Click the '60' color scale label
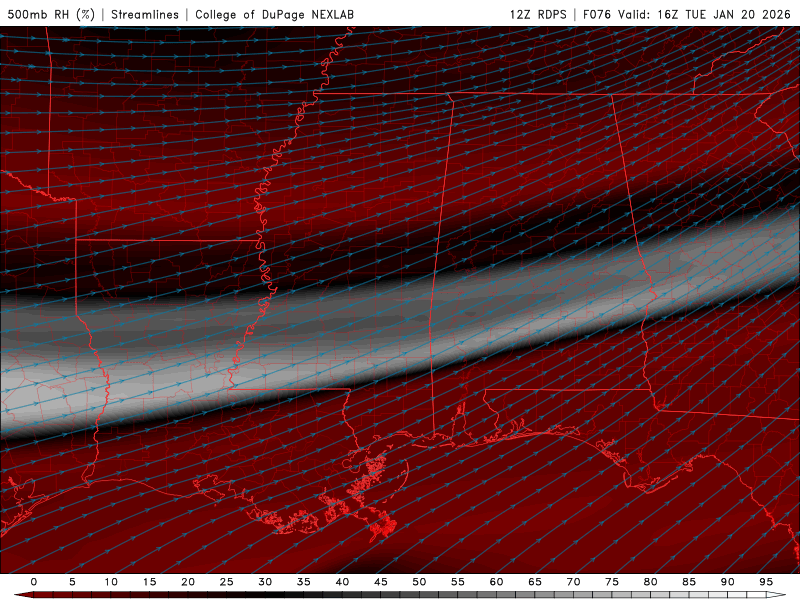The width and height of the screenshot is (800, 600). pos(496,582)
